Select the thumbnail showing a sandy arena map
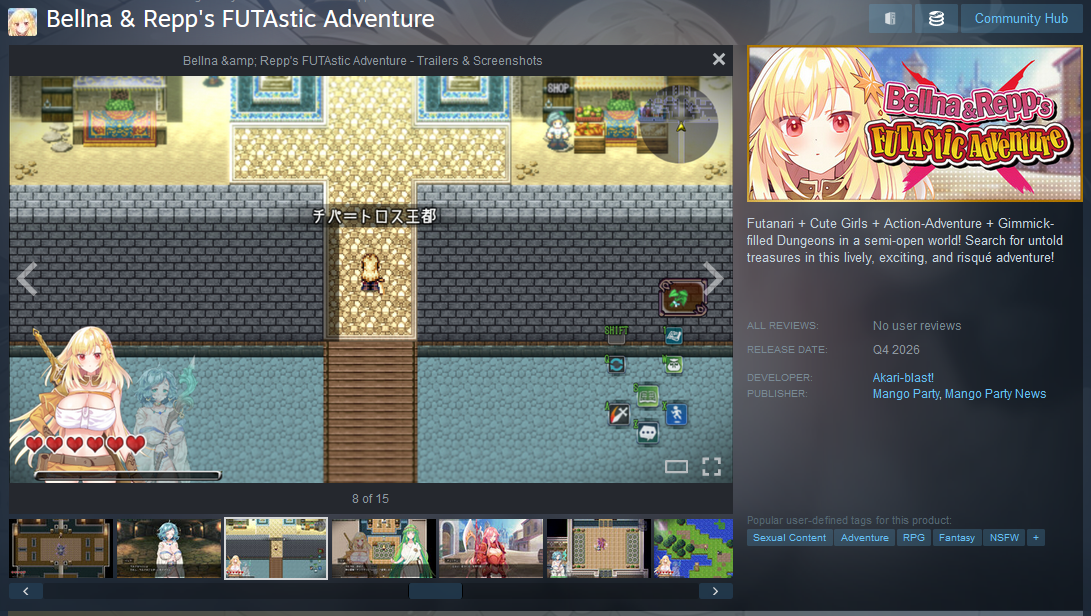This screenshot has width=1091, height=616. pyautogui.click(x=598, y=548)
